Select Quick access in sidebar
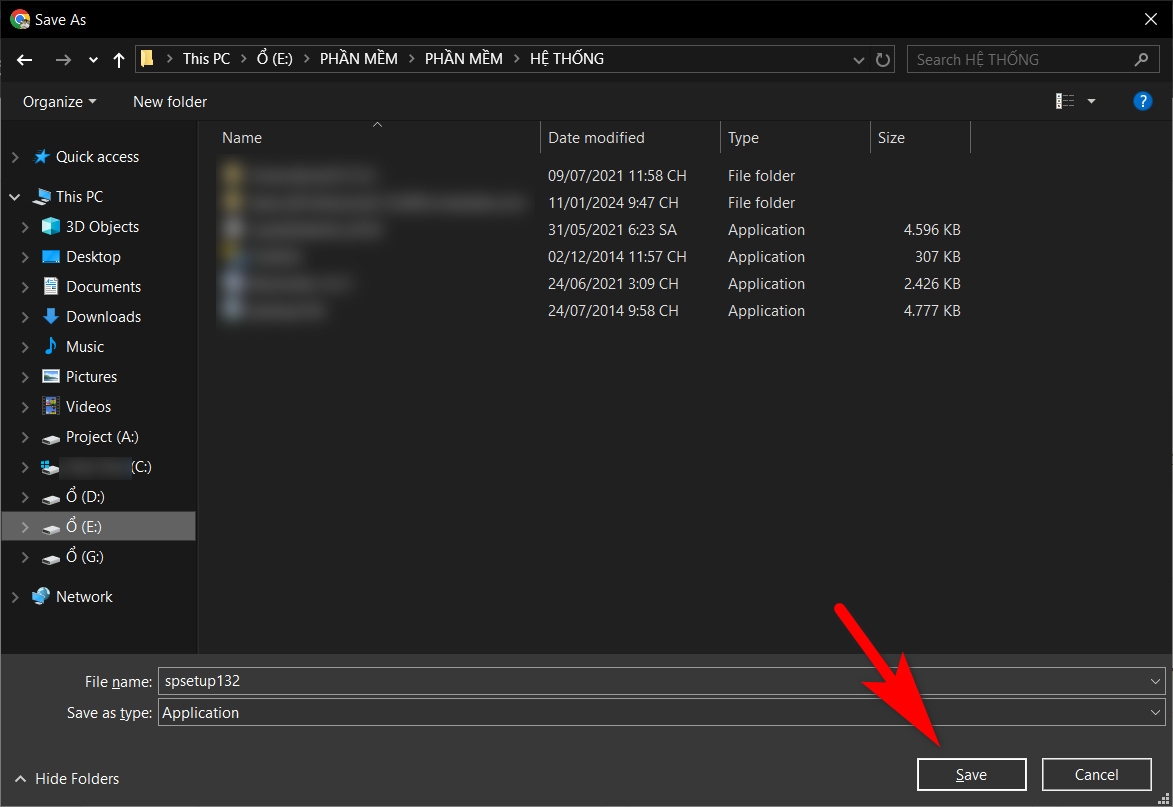The image size is (1173, 807). coord(97,157)
